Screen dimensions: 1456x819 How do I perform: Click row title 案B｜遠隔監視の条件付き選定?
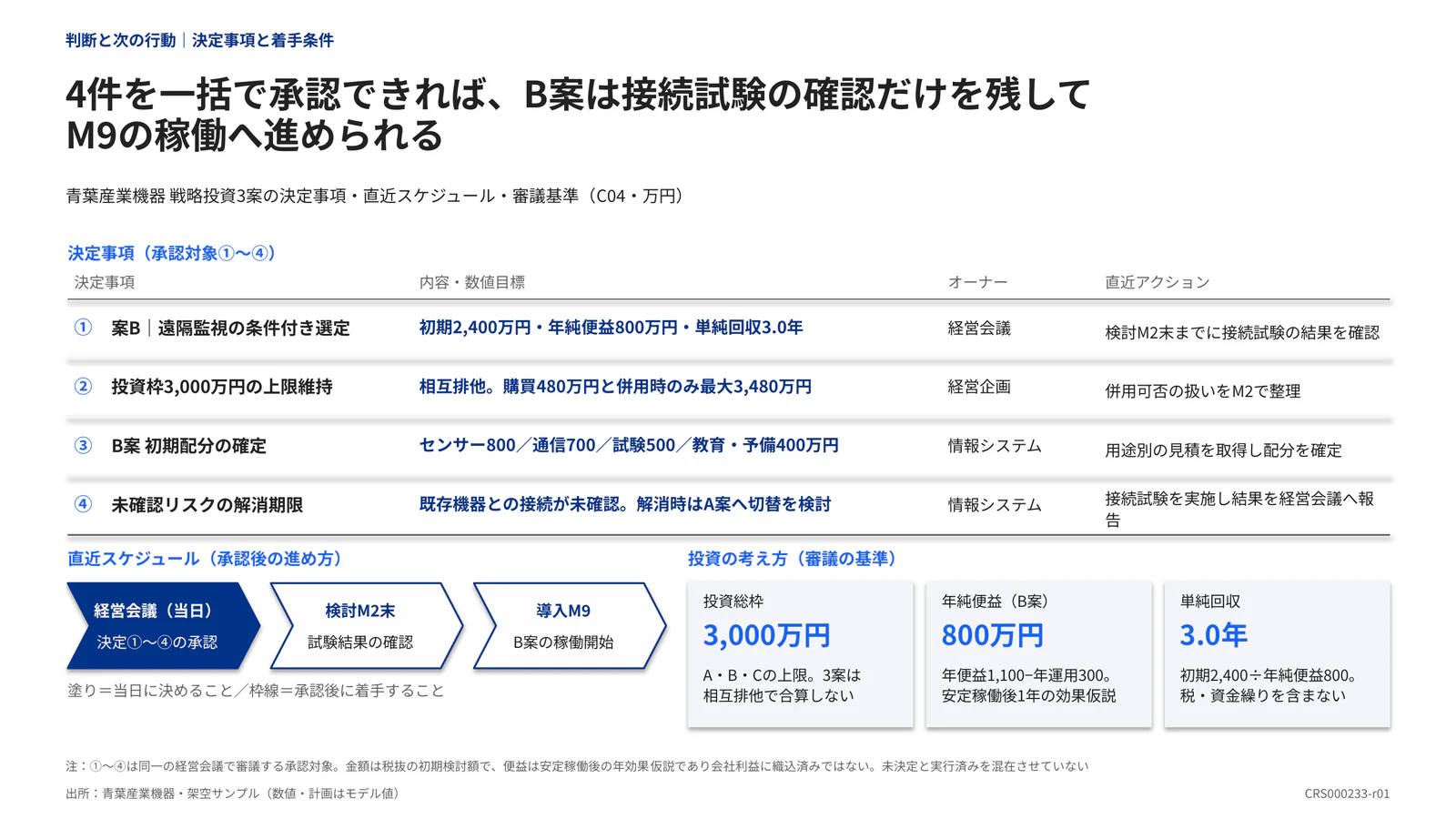click(x=230, y=329)
